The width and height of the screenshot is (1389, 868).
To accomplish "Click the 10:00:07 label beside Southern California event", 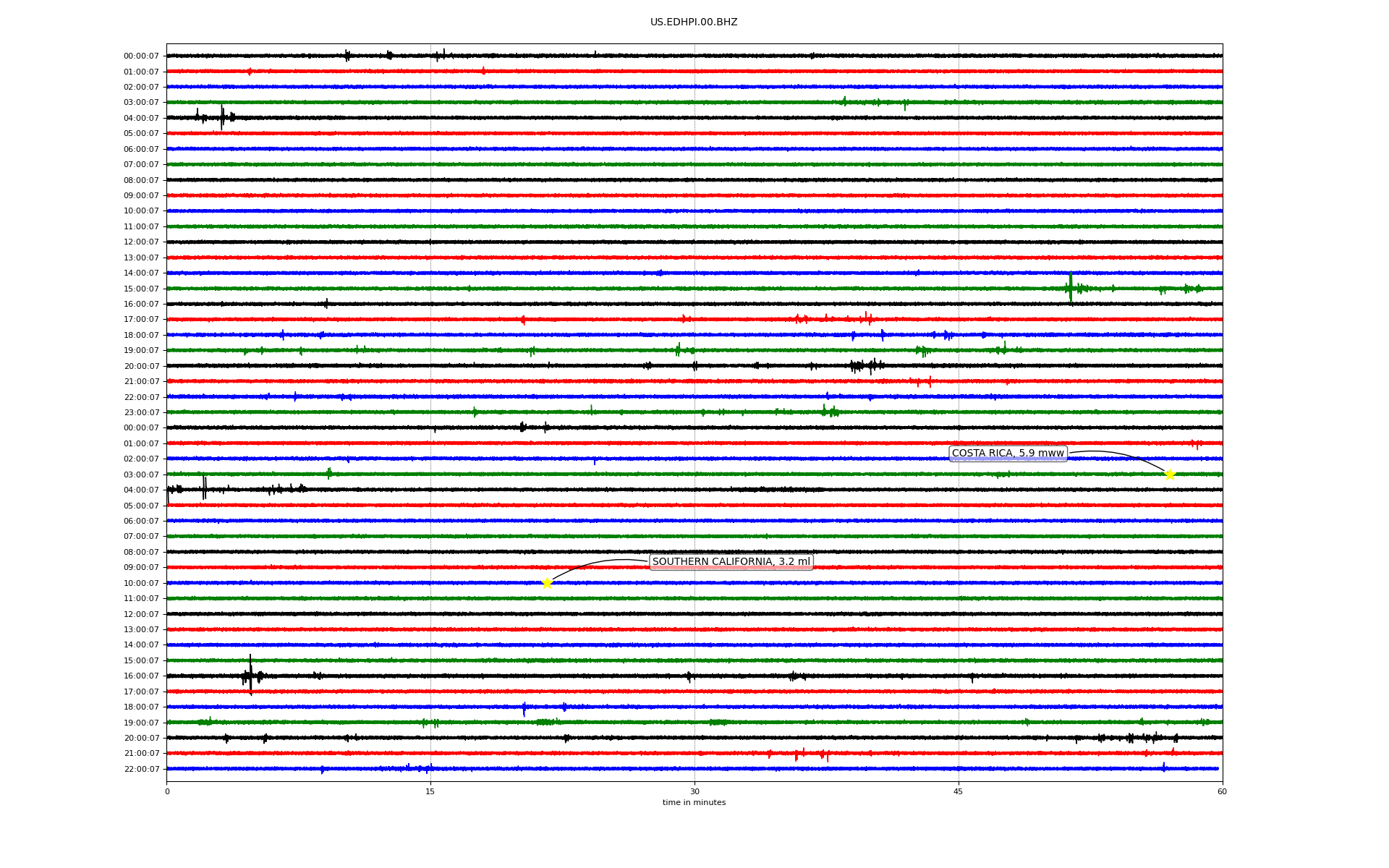I will point(141,584).
